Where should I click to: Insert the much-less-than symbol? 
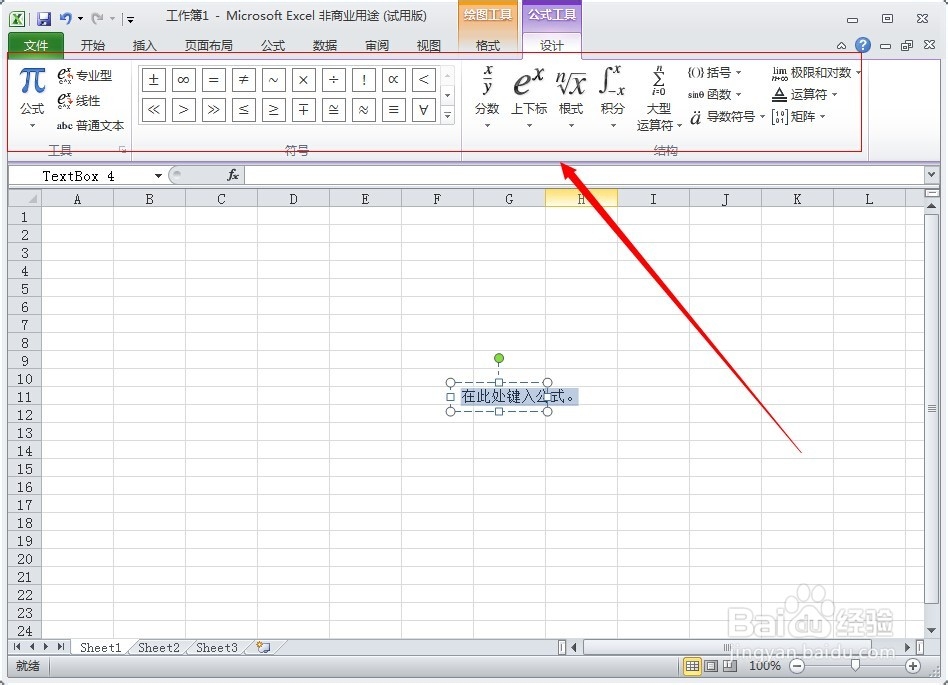click(154, 110)
